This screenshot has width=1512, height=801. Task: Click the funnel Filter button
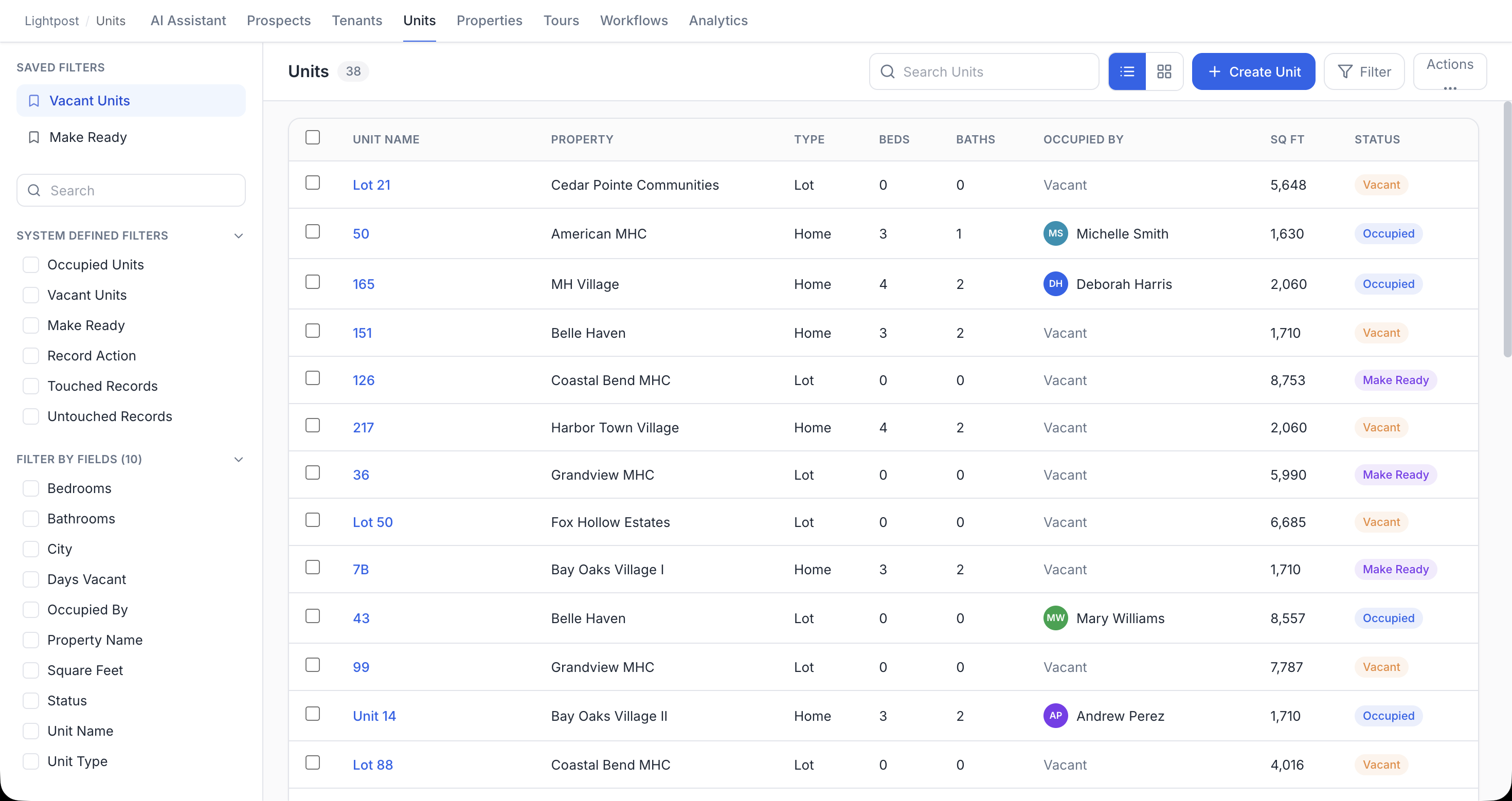pos(1364,71)
